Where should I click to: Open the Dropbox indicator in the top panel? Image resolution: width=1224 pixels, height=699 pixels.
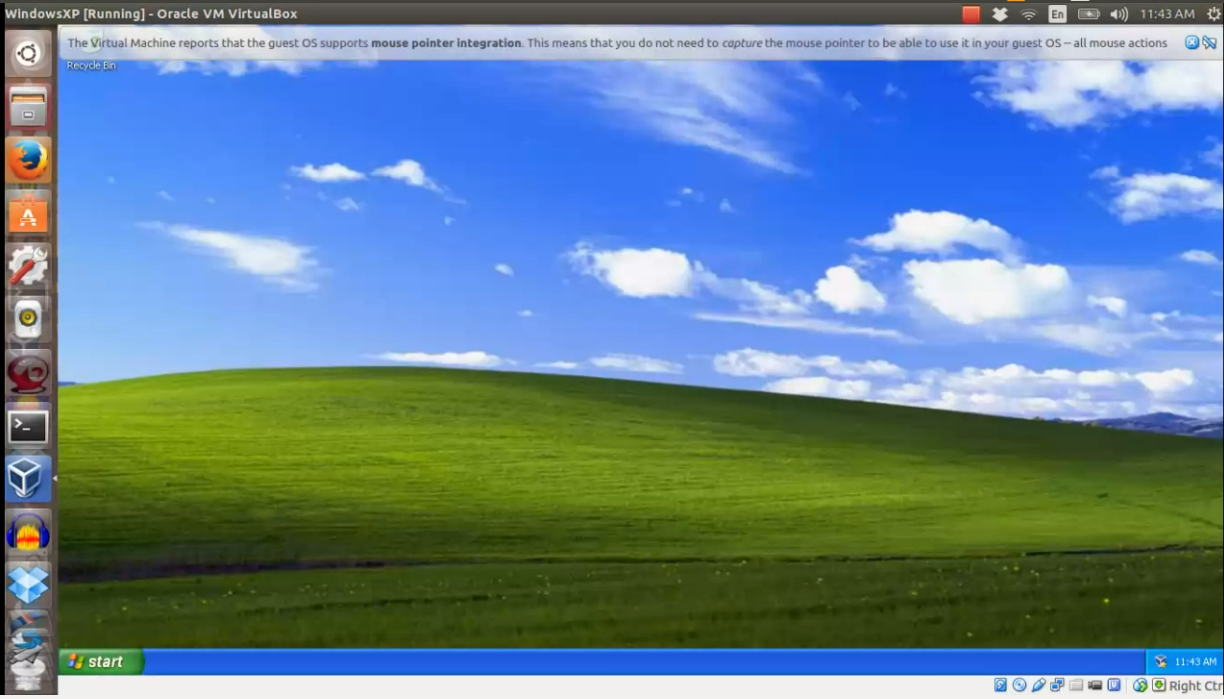click(x=1000, y=14)
